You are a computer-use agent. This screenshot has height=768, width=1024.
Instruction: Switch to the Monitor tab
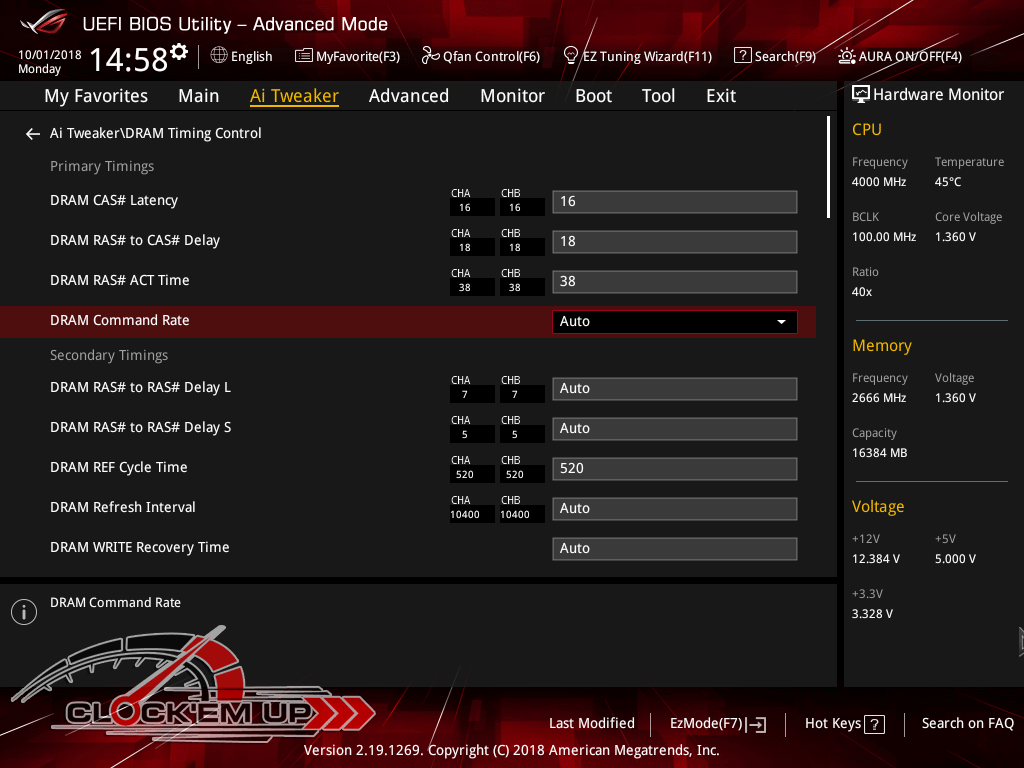(512, 96)
